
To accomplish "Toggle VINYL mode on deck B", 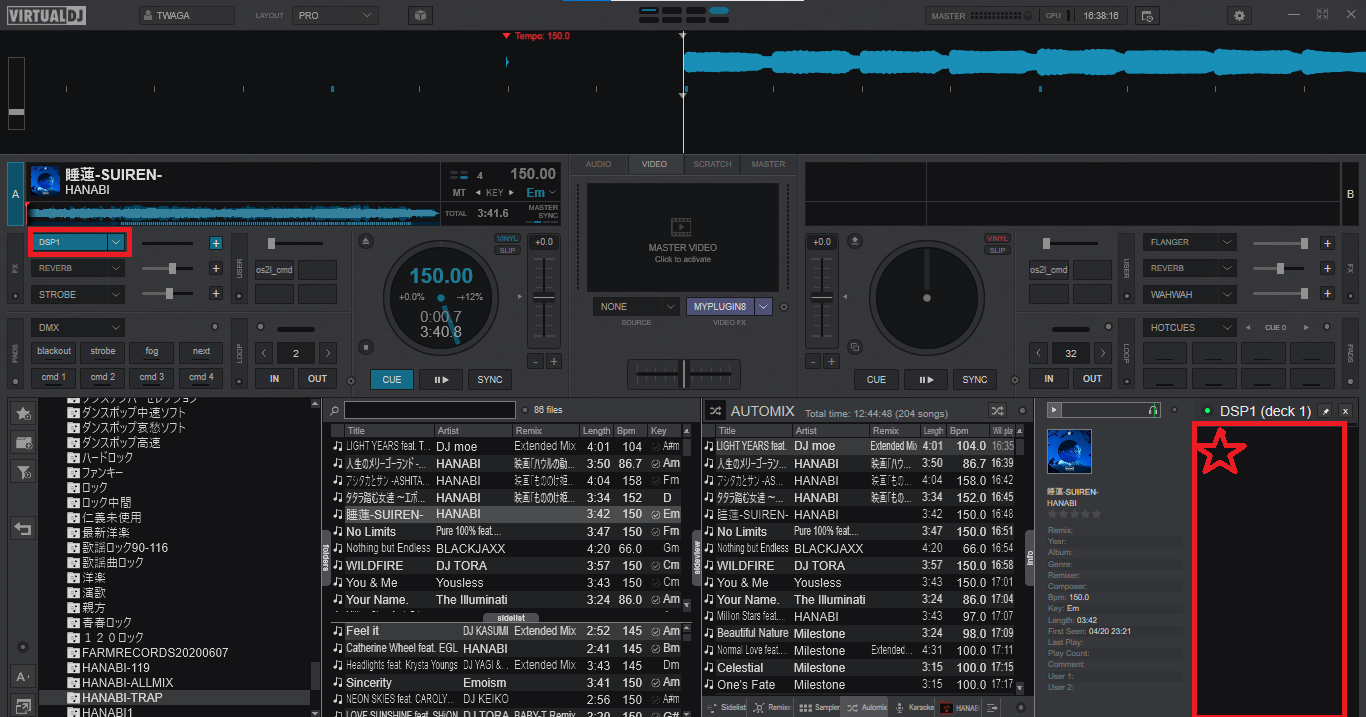I will coord(997,238).
